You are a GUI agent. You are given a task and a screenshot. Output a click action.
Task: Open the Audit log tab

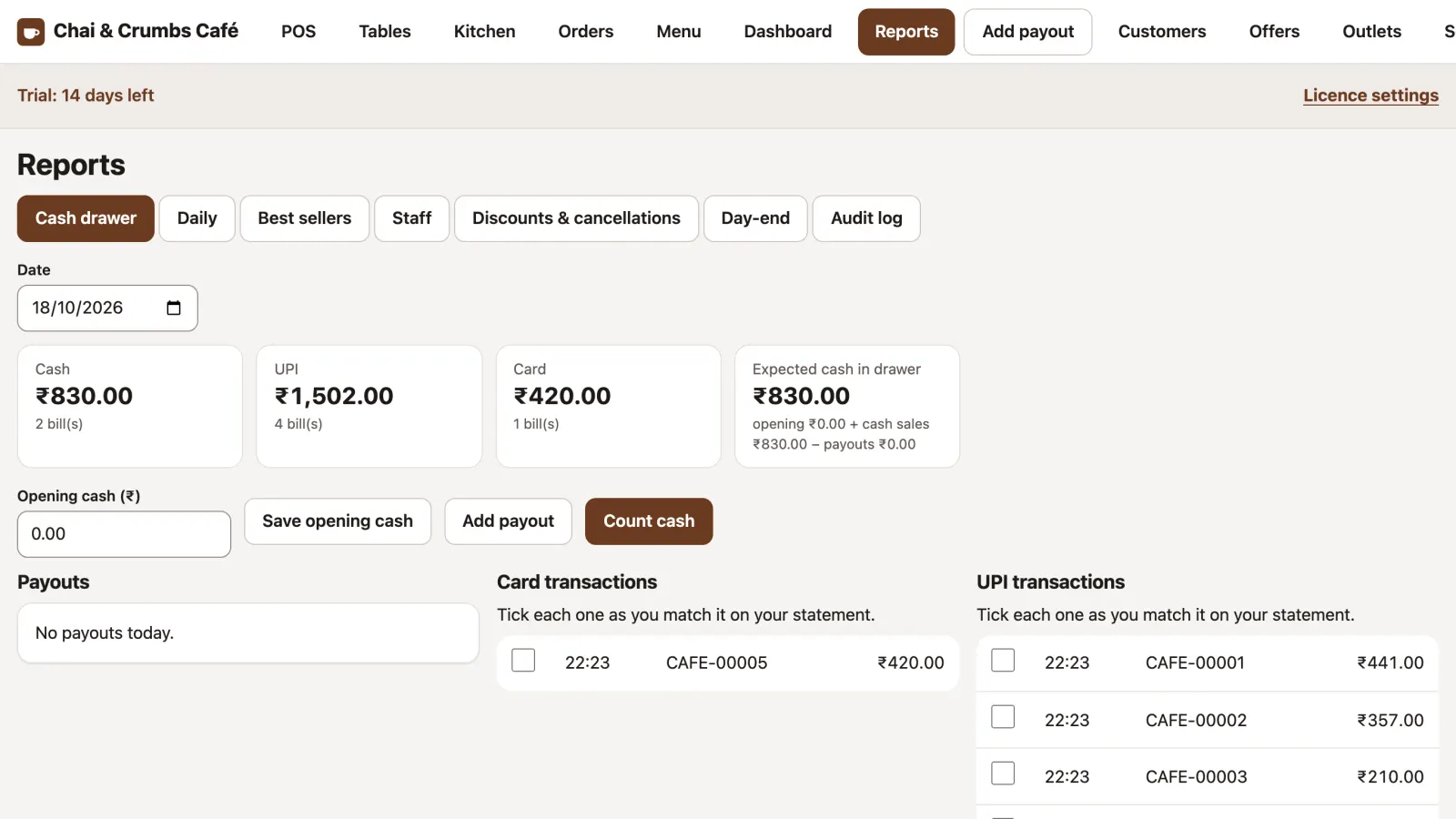click(x=866, y=218)
